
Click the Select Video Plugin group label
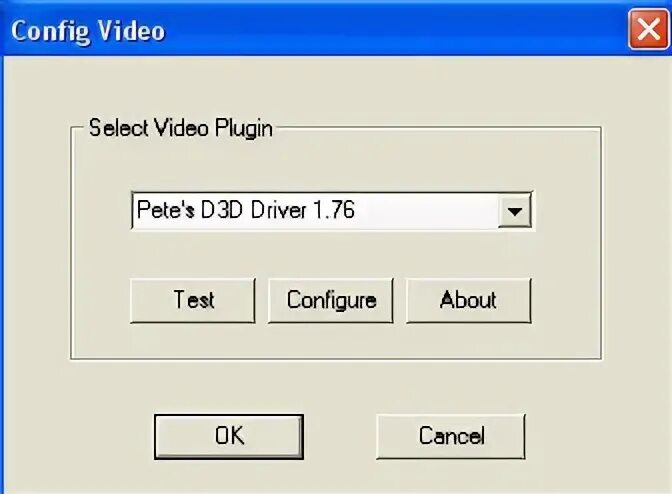180,128
